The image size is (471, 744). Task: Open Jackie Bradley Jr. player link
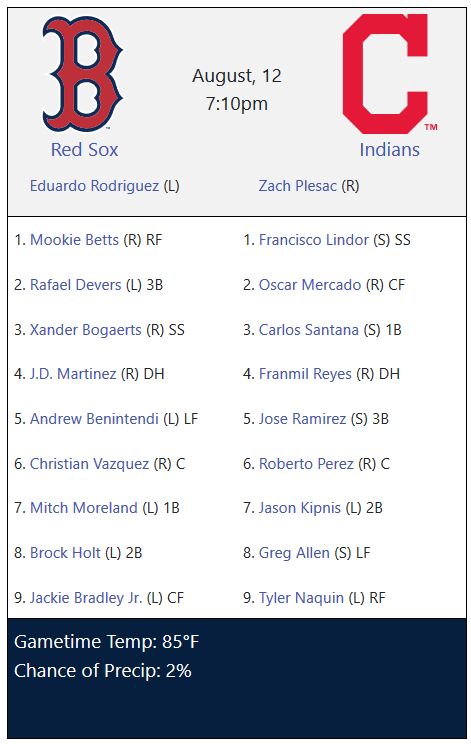[x=86, y=598]
